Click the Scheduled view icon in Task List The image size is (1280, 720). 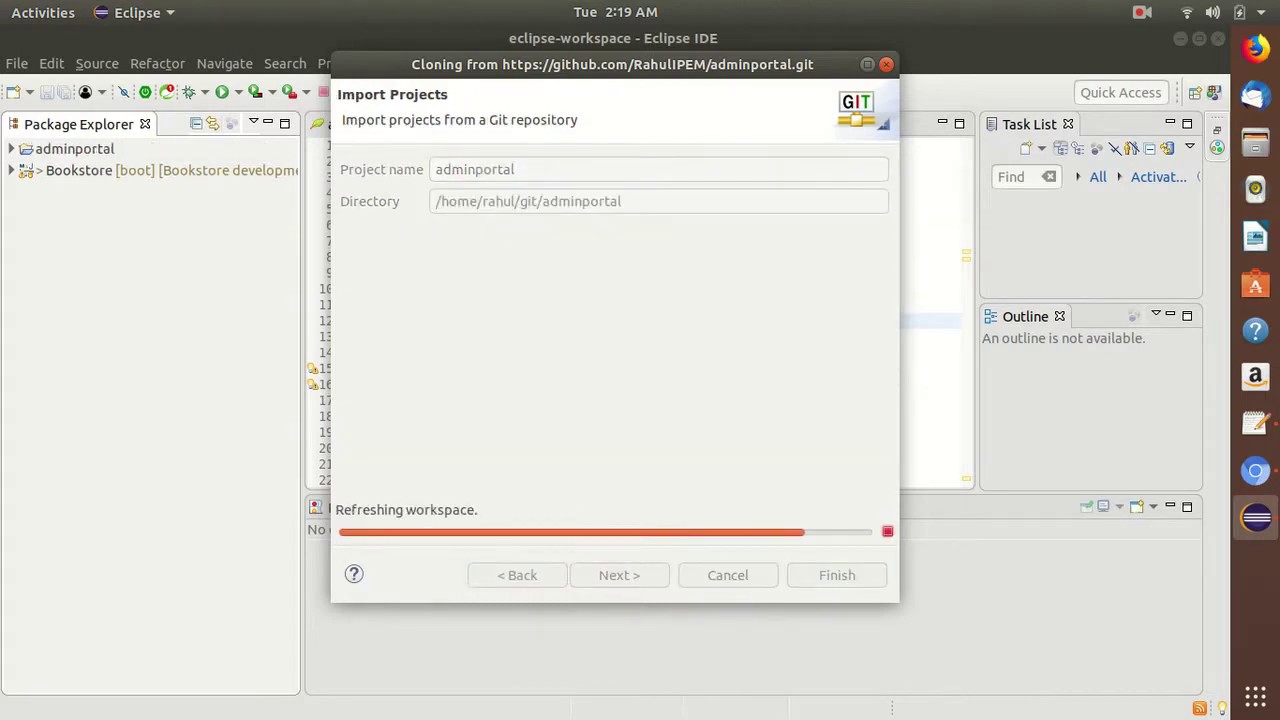pyautogui.click(x=1079, y=148)
